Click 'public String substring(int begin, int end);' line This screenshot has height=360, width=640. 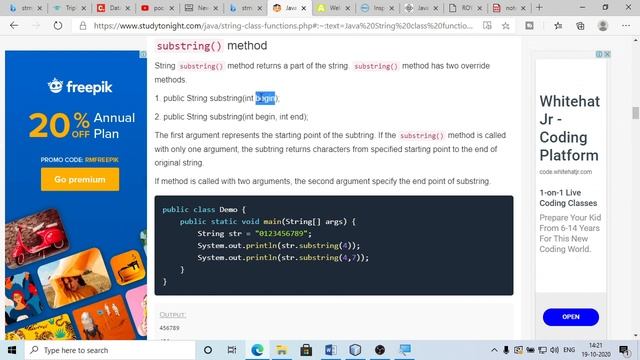tap(236, 117)
